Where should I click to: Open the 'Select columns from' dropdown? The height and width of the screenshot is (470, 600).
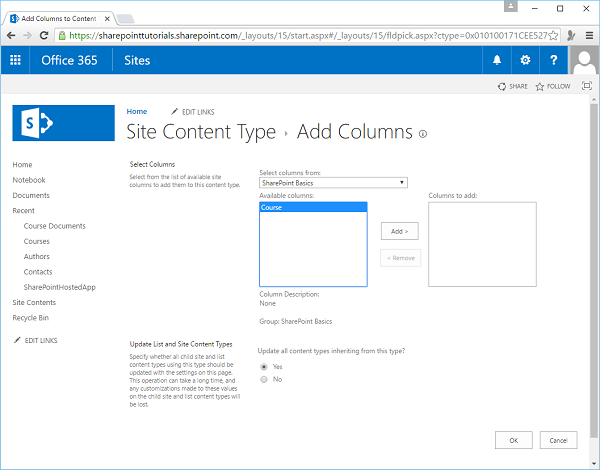pyautogui.click(x=332, y=183)
